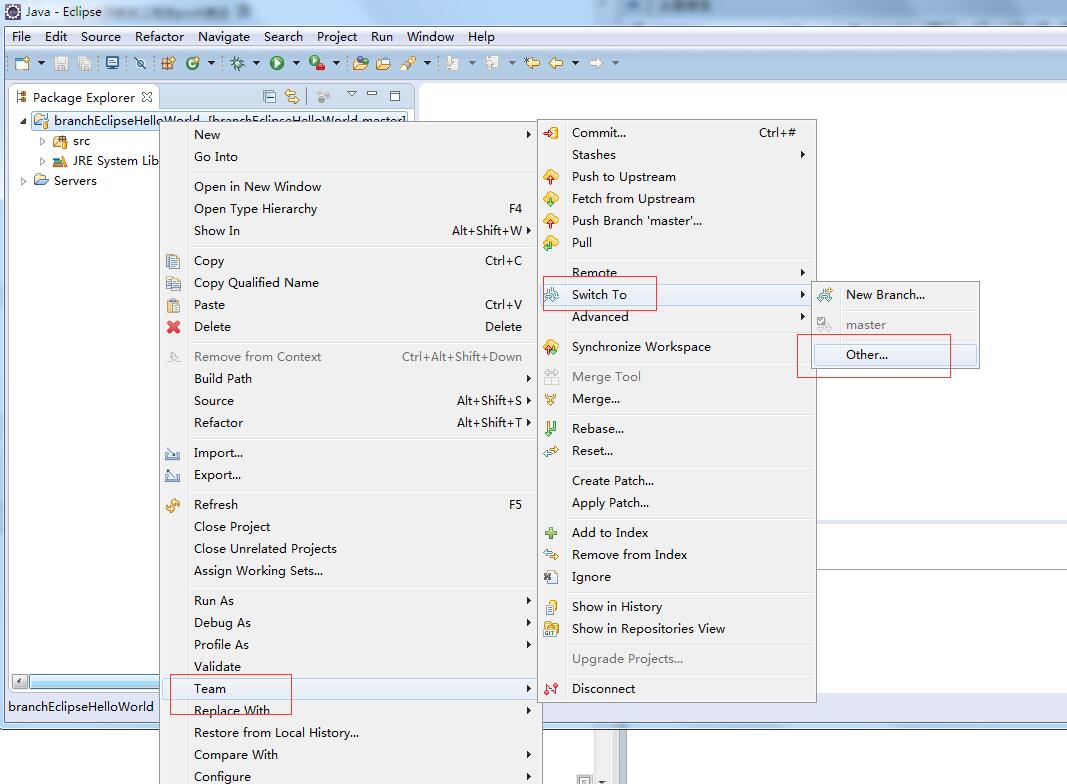Close the Package Explorer tab
The width and height of the screenshot is (1067, 784).
[147, 97]
